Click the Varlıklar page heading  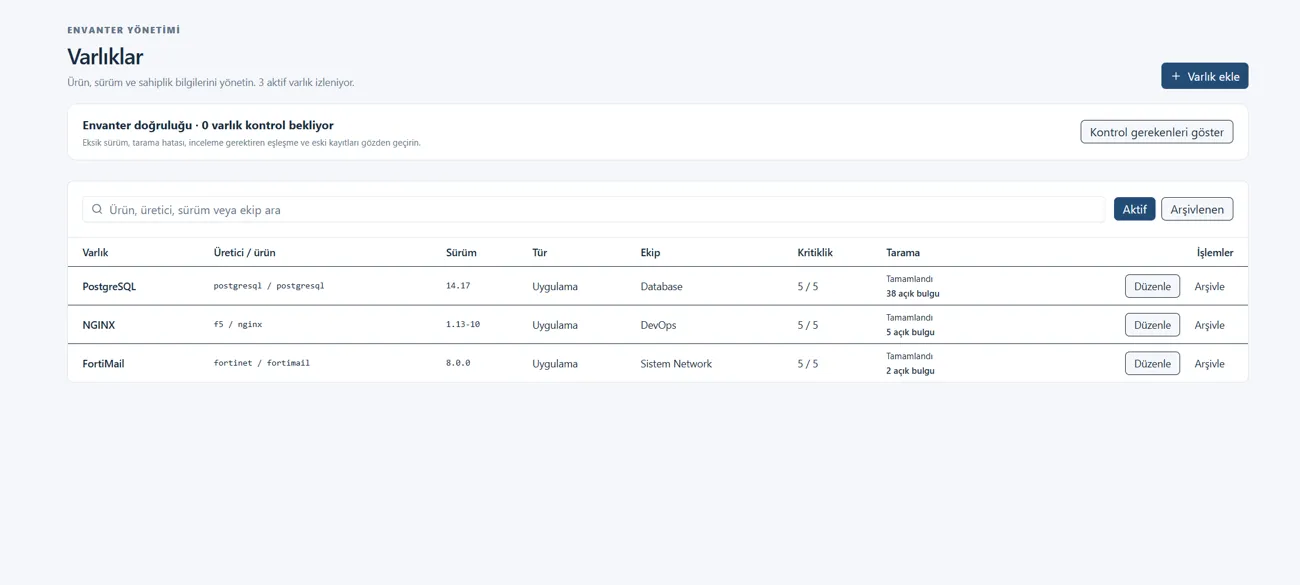click(x=105, y=57)
